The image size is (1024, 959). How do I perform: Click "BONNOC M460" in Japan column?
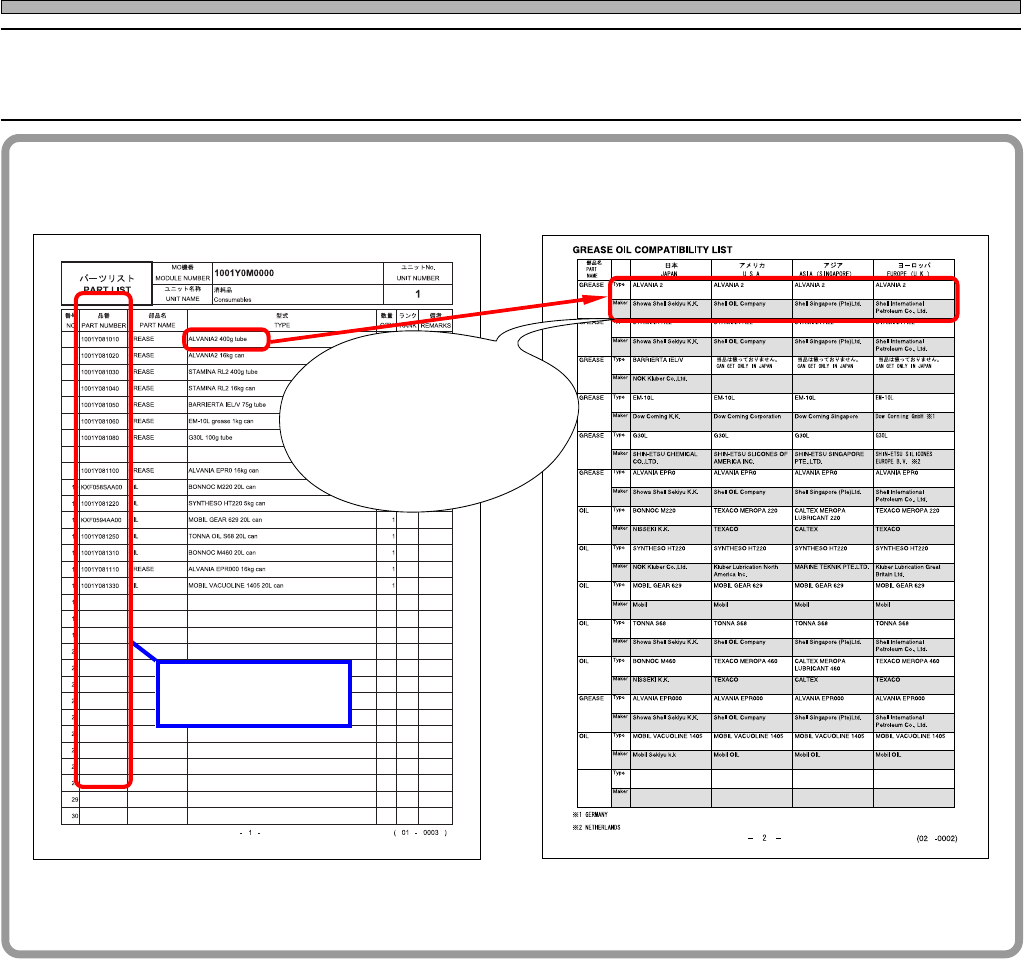[654, 662]
